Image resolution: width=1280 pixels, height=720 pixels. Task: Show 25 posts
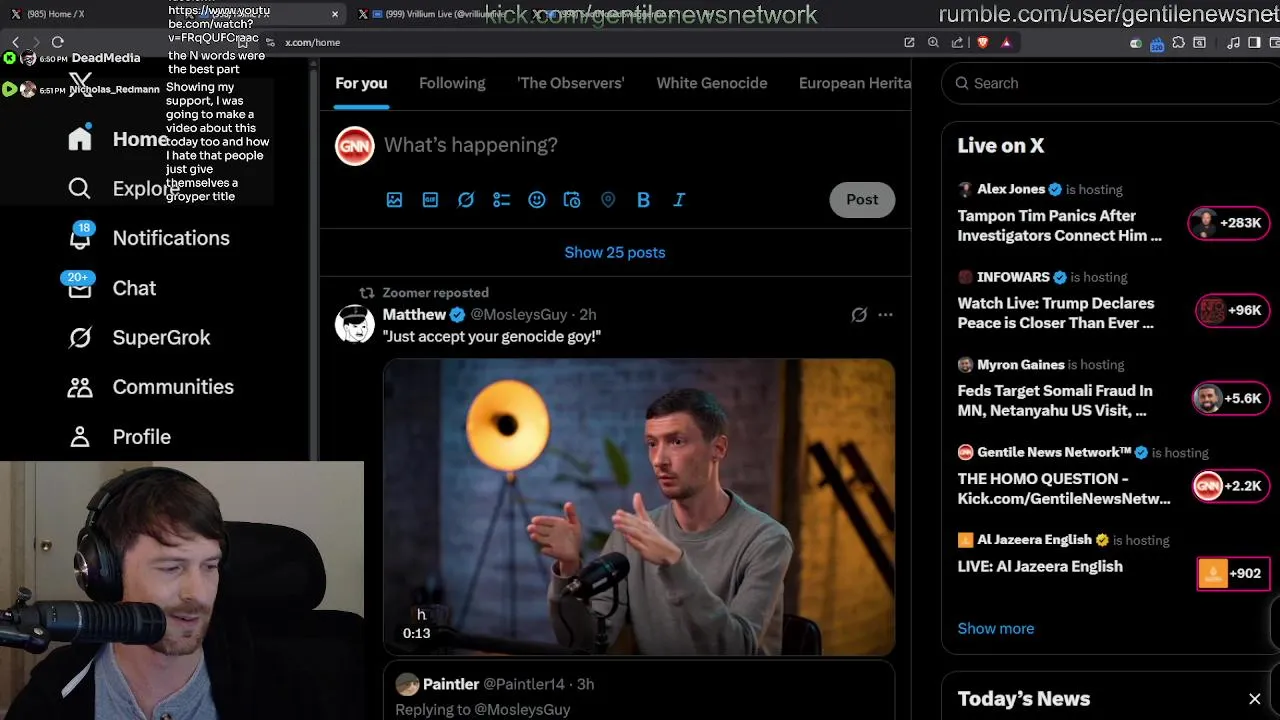point(615,252)
